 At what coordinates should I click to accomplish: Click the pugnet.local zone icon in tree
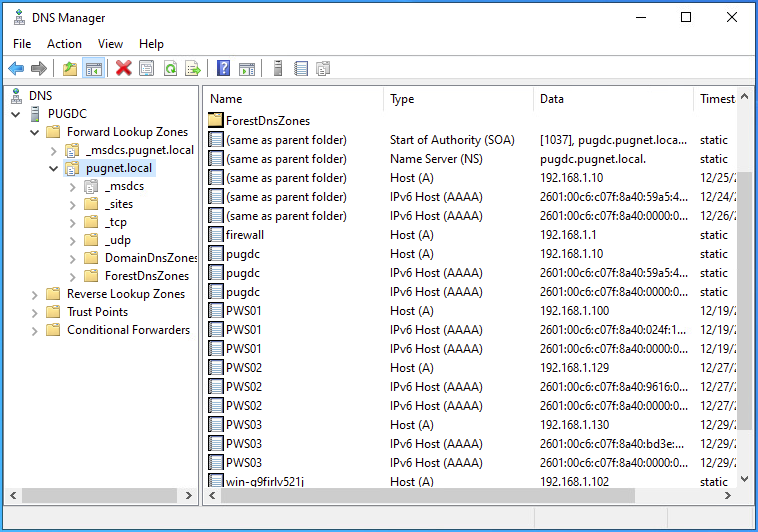(72, 168)
